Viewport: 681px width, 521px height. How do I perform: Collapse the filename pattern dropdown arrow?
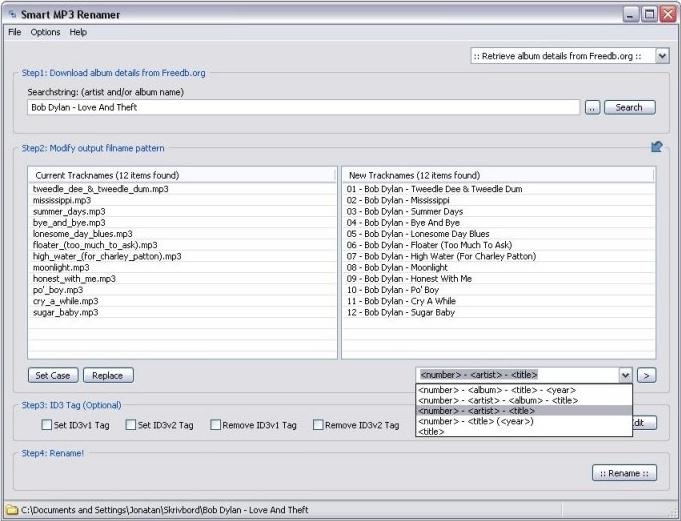point(625,375)
